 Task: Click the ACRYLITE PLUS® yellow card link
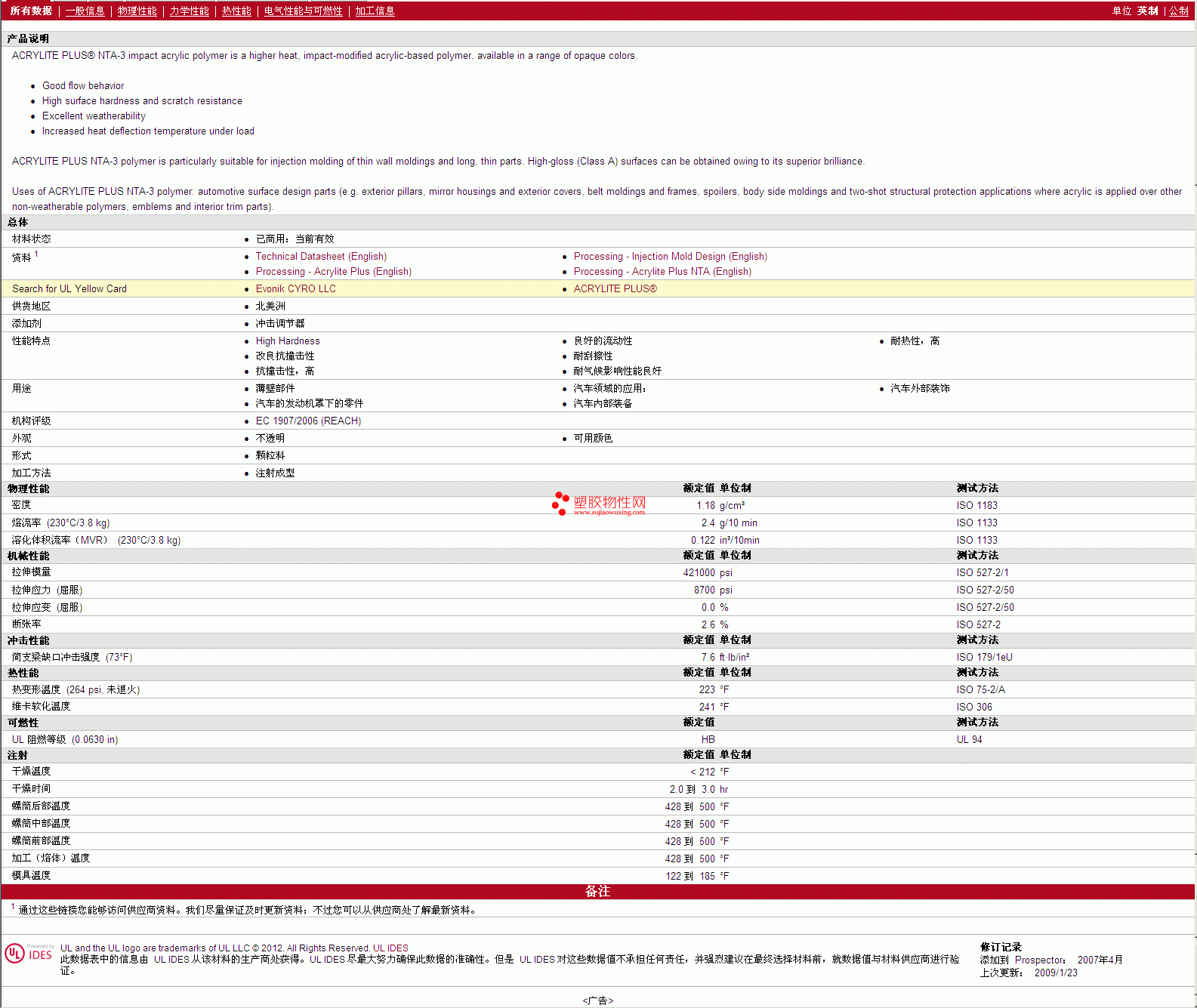click(x=615, y=288)
